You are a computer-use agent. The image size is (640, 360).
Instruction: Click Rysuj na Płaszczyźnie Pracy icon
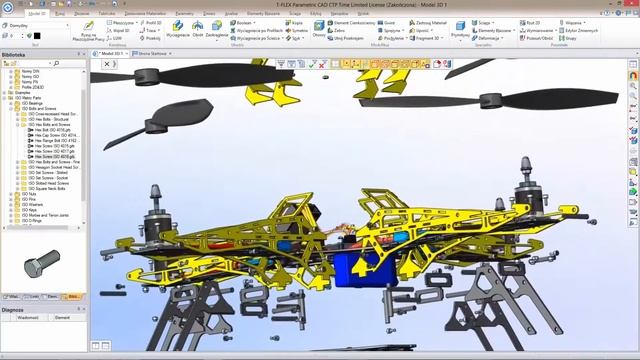coord(88,31)
